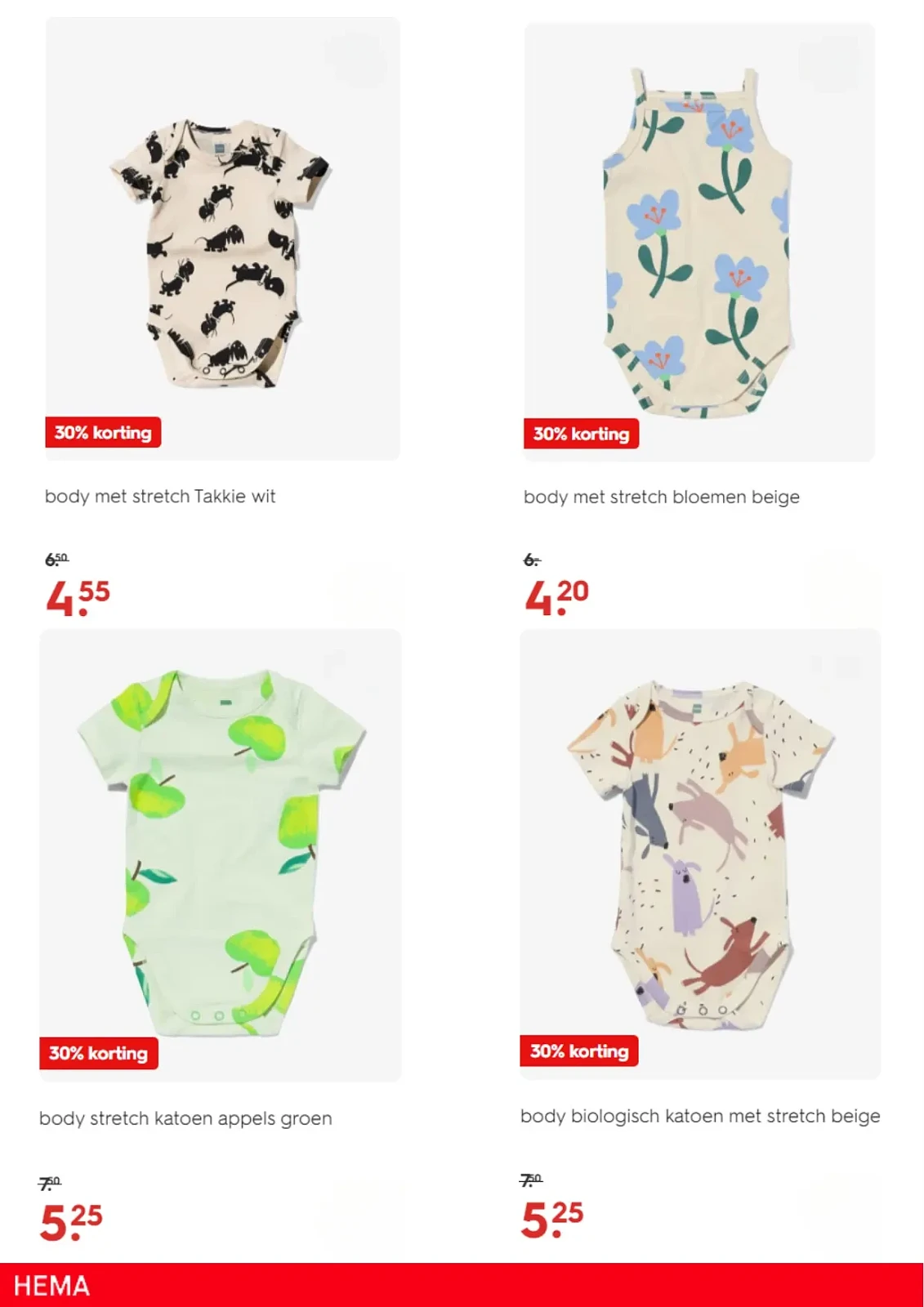Click the 30% korting badge on Takkie body
This screenshot has width=924, height=1307.
pyautogui.click(x=103, y=432)
